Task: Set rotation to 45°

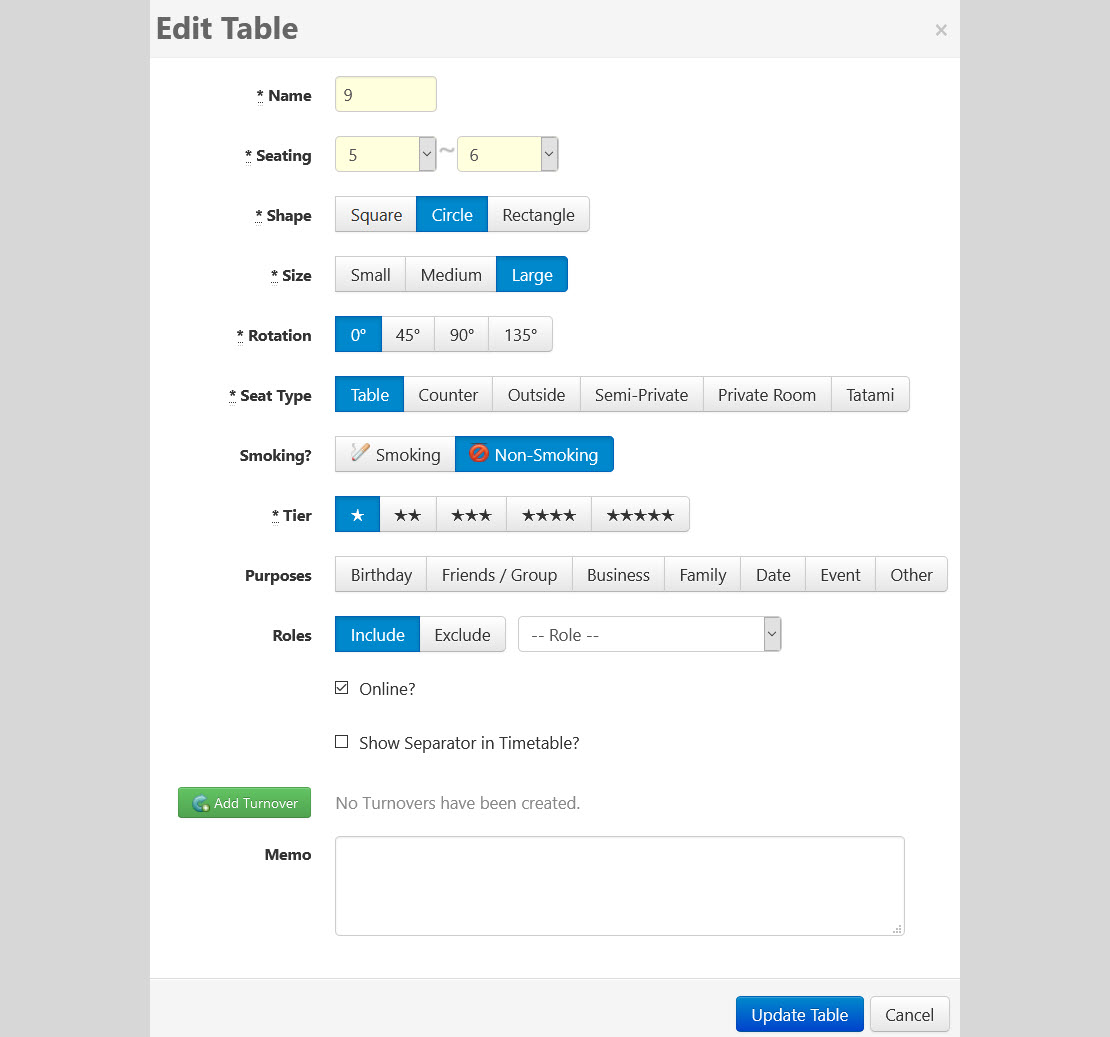Action: click(408, 335)
